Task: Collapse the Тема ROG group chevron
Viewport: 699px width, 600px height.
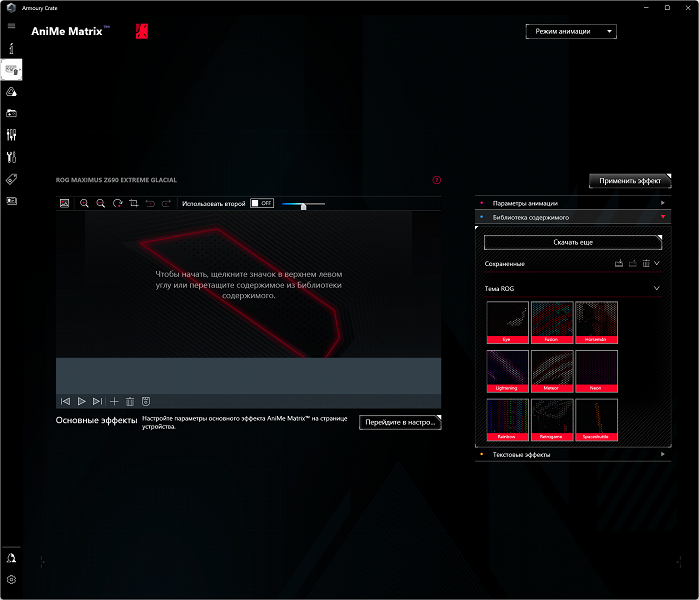Action: click(657, 288)
